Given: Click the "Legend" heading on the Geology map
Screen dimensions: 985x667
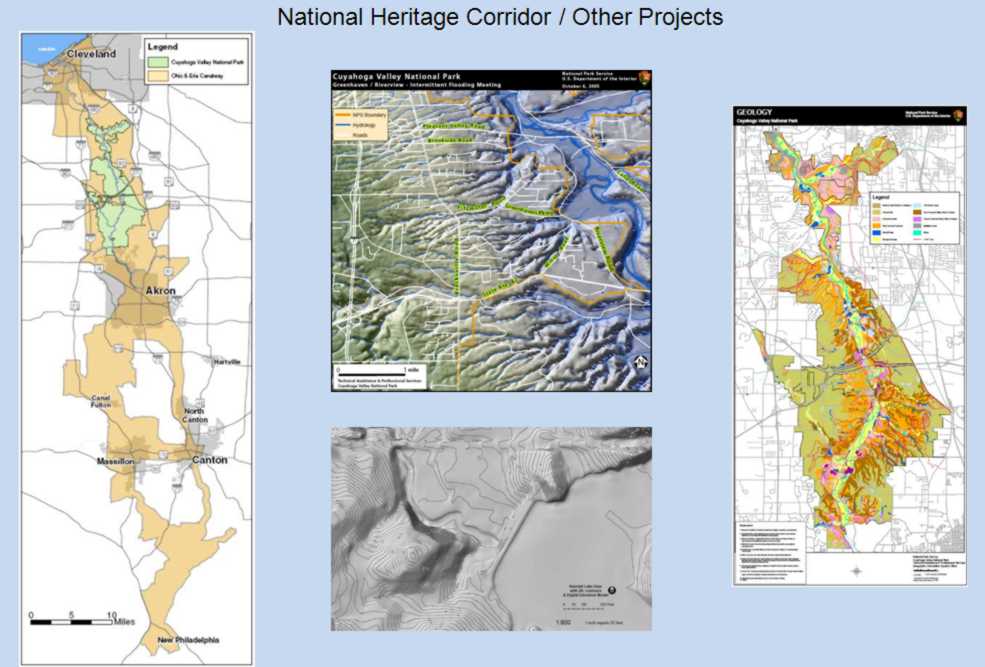Looking at the screenshot, I should point(880,197).
